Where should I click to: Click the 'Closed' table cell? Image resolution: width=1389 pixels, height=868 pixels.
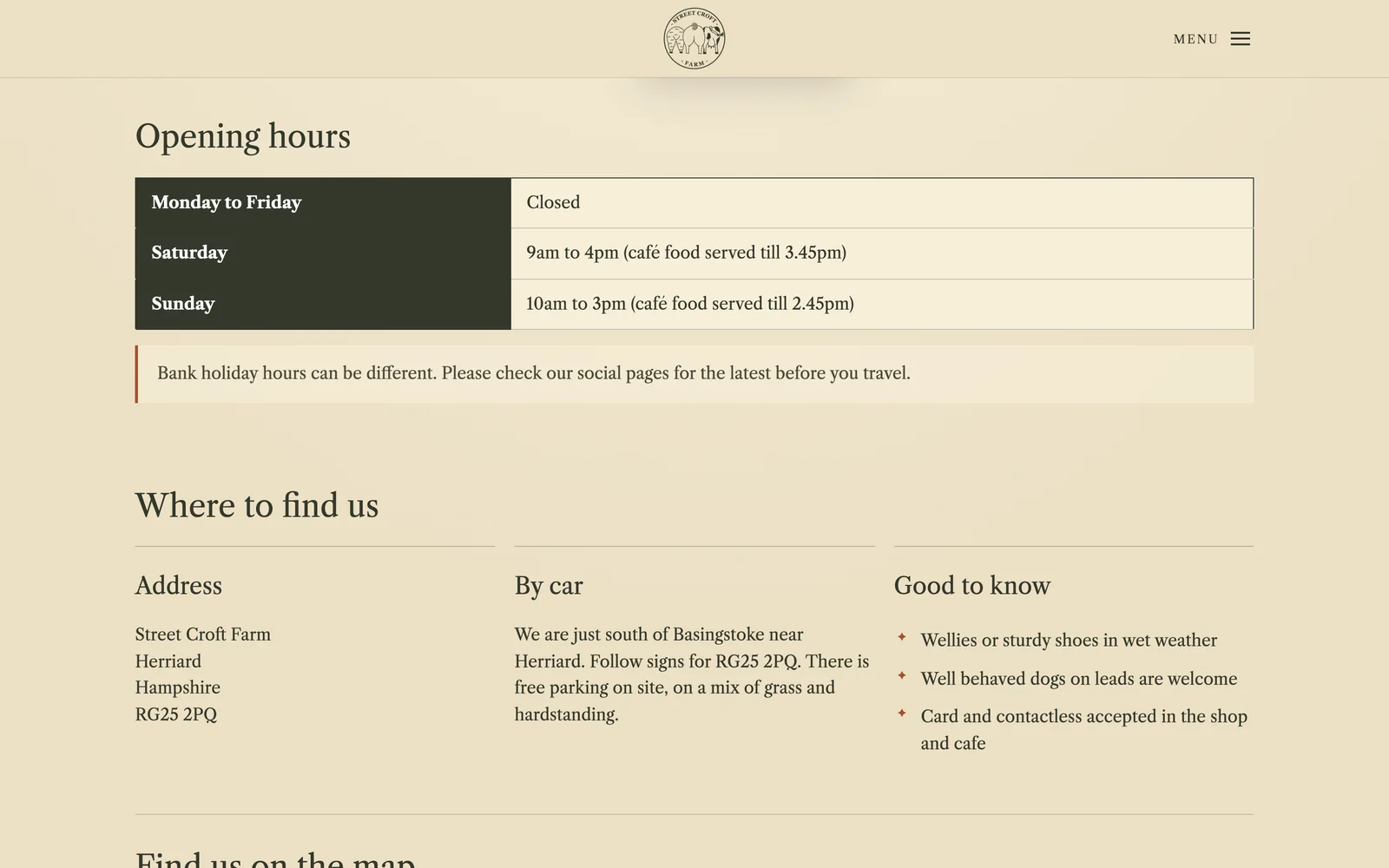point(882,203)
